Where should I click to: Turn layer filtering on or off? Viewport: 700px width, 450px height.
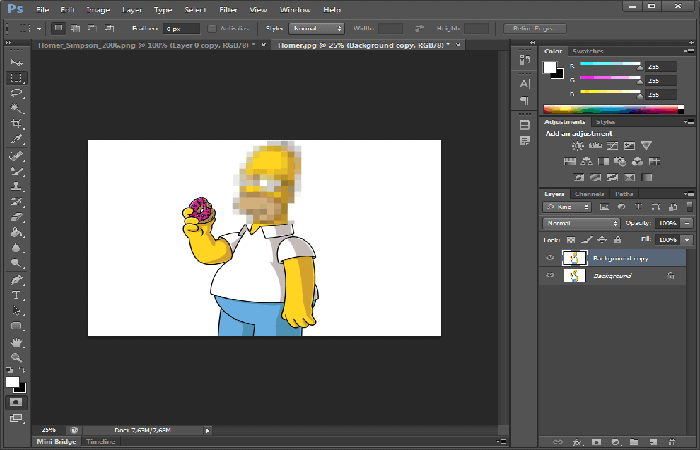pos(689,207)
